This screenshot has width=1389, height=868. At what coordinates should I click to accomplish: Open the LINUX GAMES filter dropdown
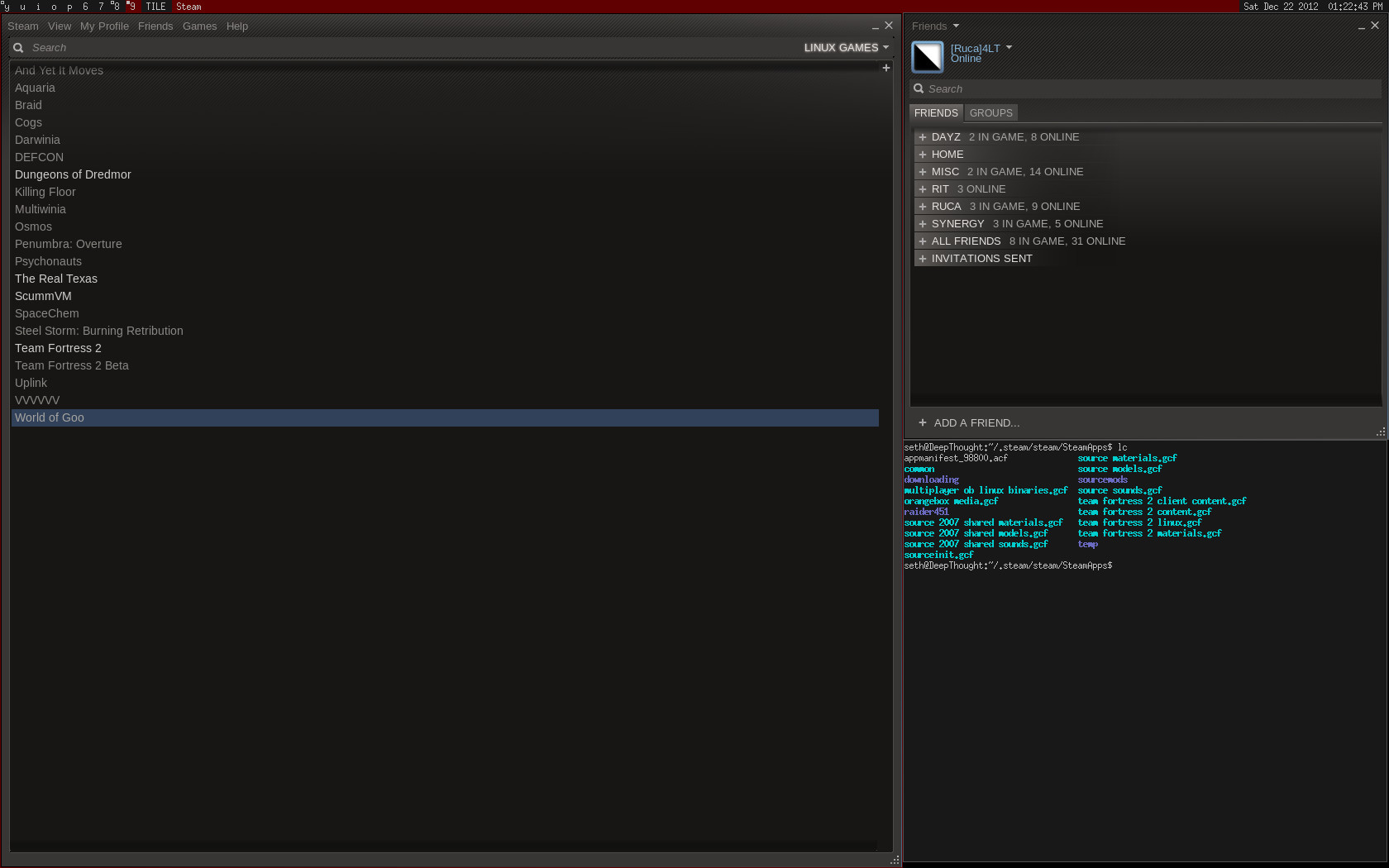(846, 47)
